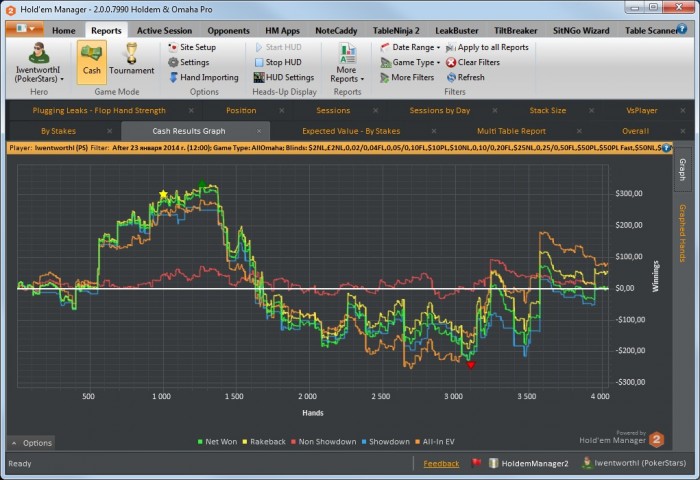Toggle the All-In EV legend series
The height and width of the screenshot is (480, 700).
tap(435, 442)
